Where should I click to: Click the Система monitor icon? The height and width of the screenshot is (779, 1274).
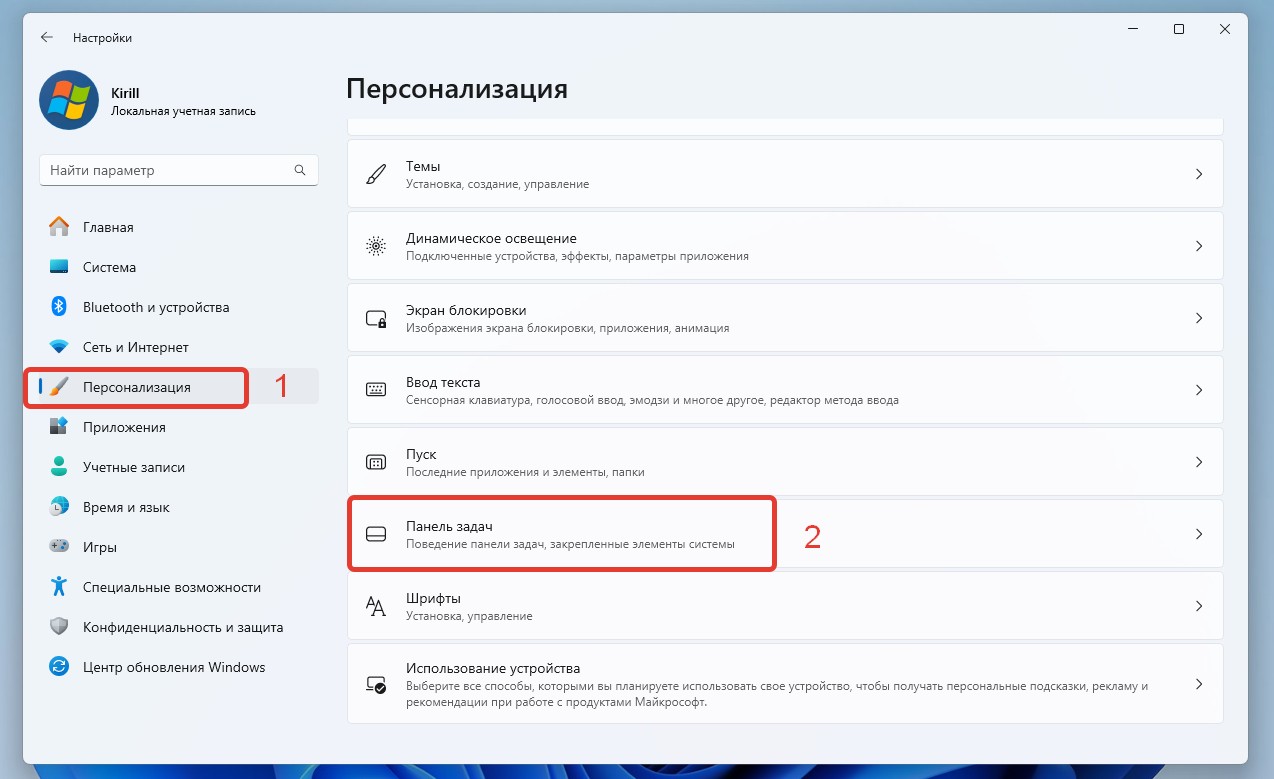[x=59, y=267]
